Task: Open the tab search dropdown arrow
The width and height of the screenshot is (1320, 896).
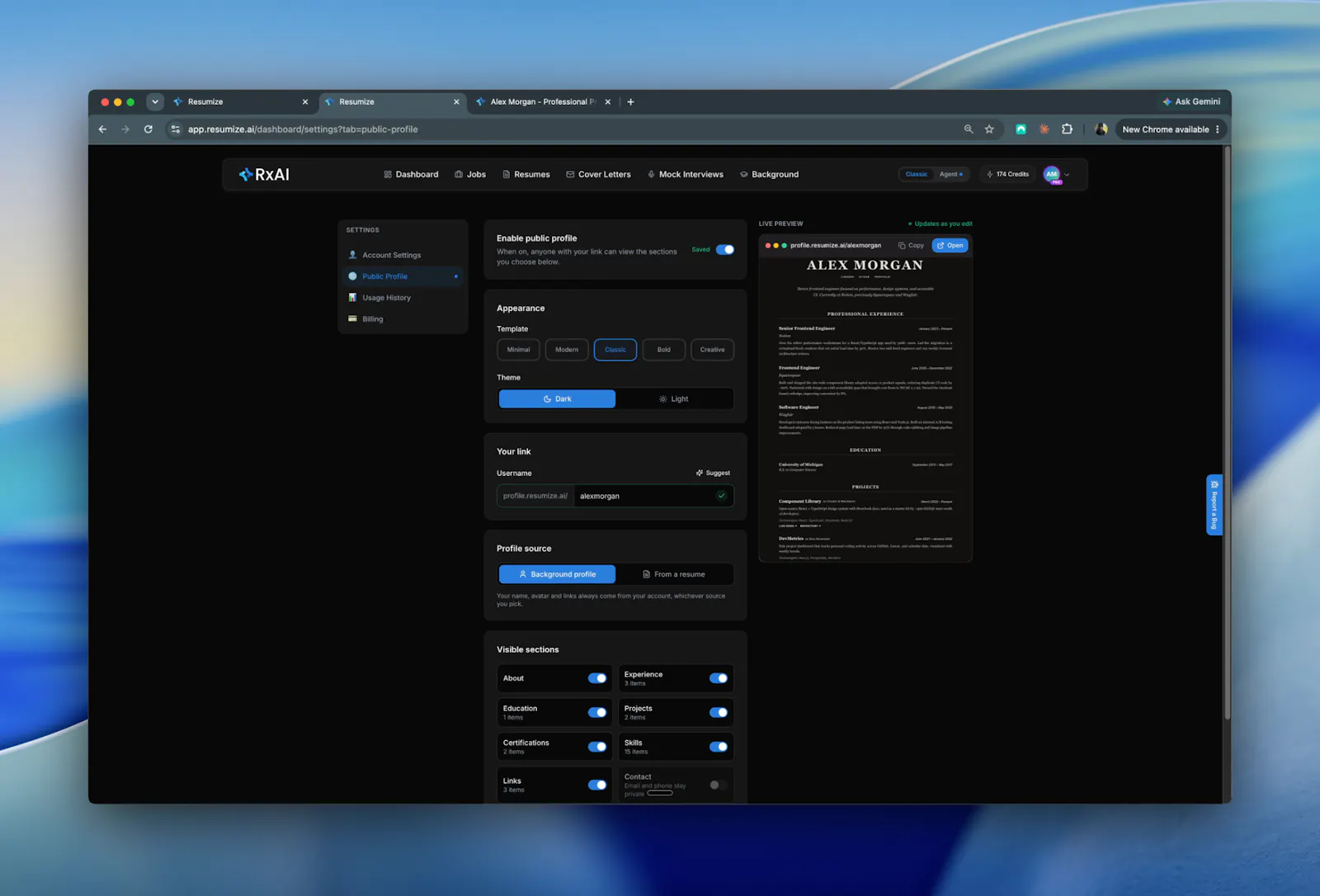Action: click(x=155, y=101)
